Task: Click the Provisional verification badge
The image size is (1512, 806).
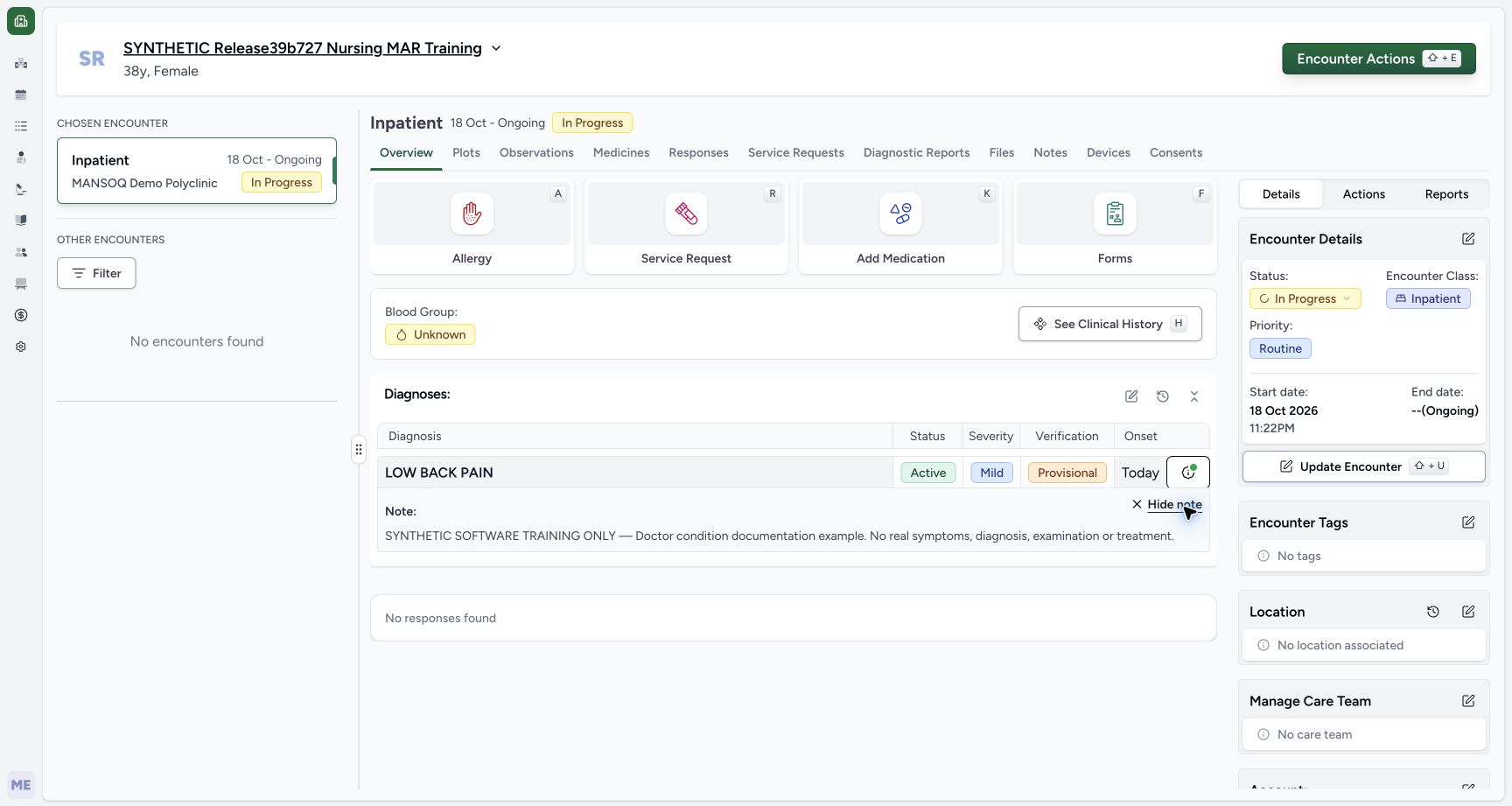Action: pos(1067,473)
